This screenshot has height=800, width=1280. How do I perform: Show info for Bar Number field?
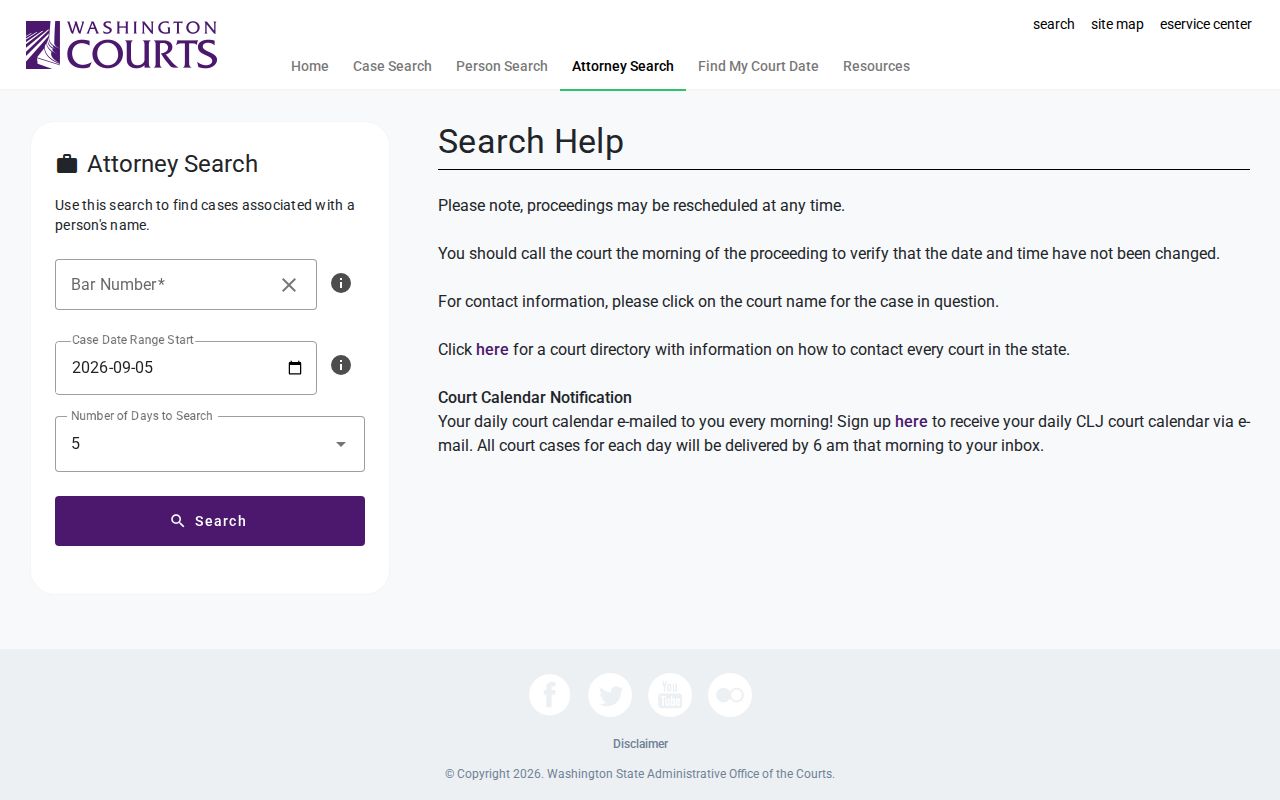[x=341, y=283]
